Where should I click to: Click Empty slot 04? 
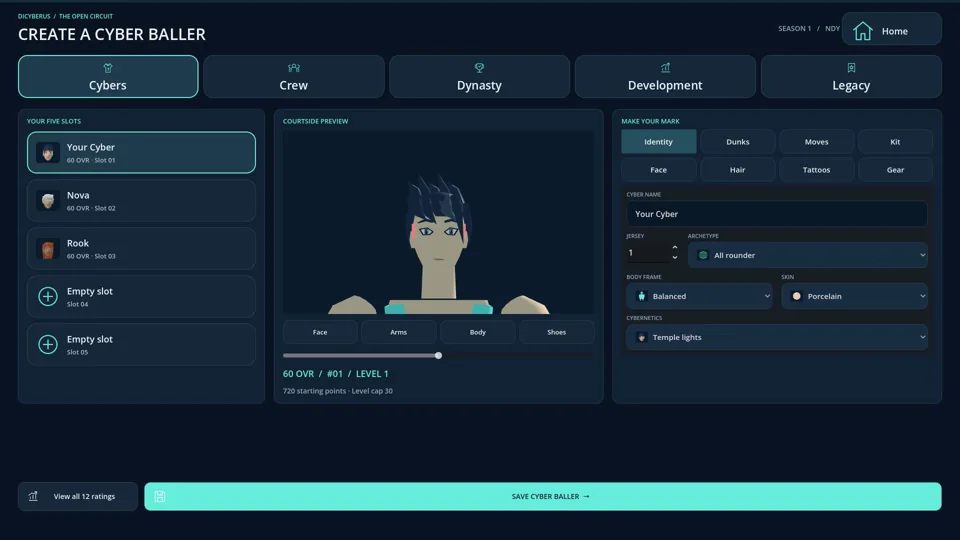tap(141, 296)
